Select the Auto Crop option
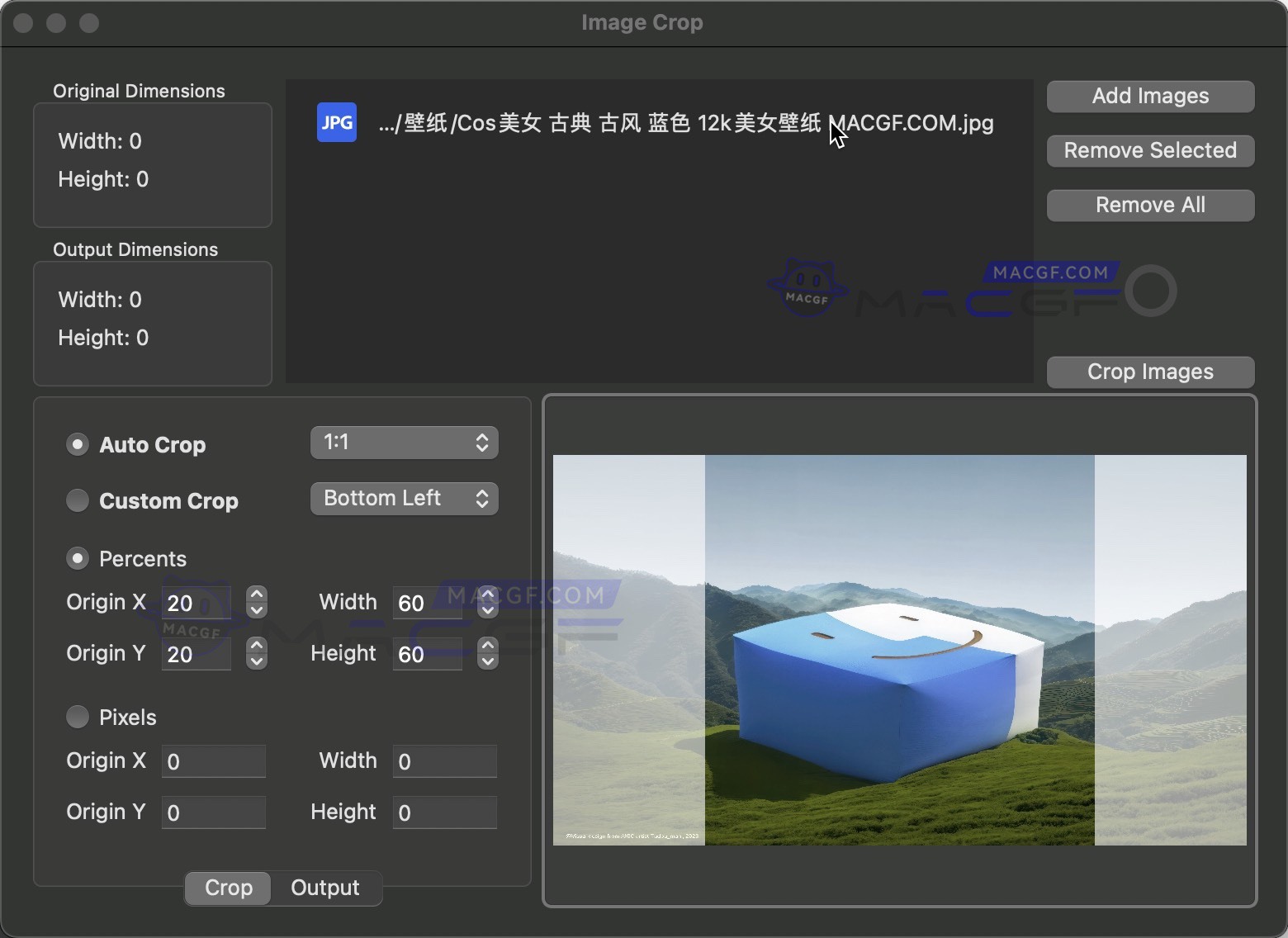The height and width of the screenshot is (938, 1288). [78, 444]
